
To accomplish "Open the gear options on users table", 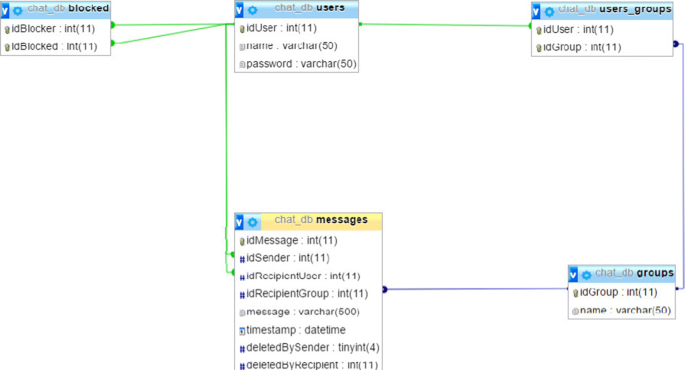I will (x=253, y=10).
